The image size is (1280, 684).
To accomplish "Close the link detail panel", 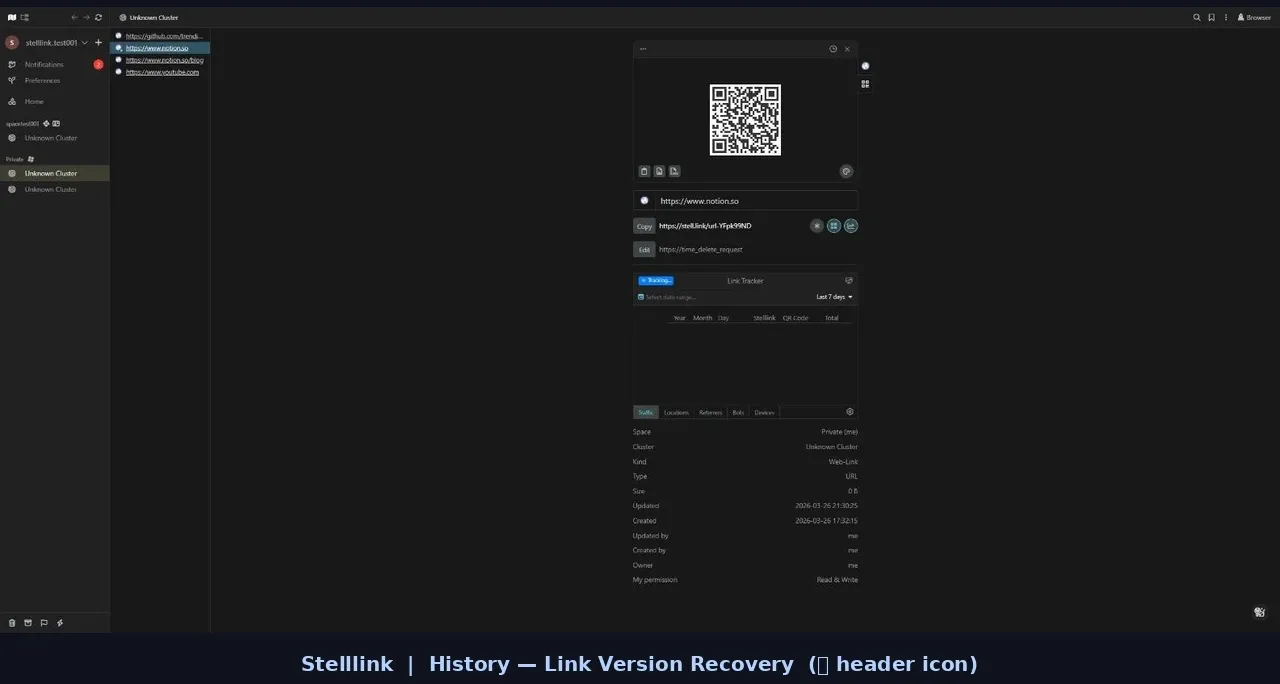I will pyautogui.click(x=847, y=49).
